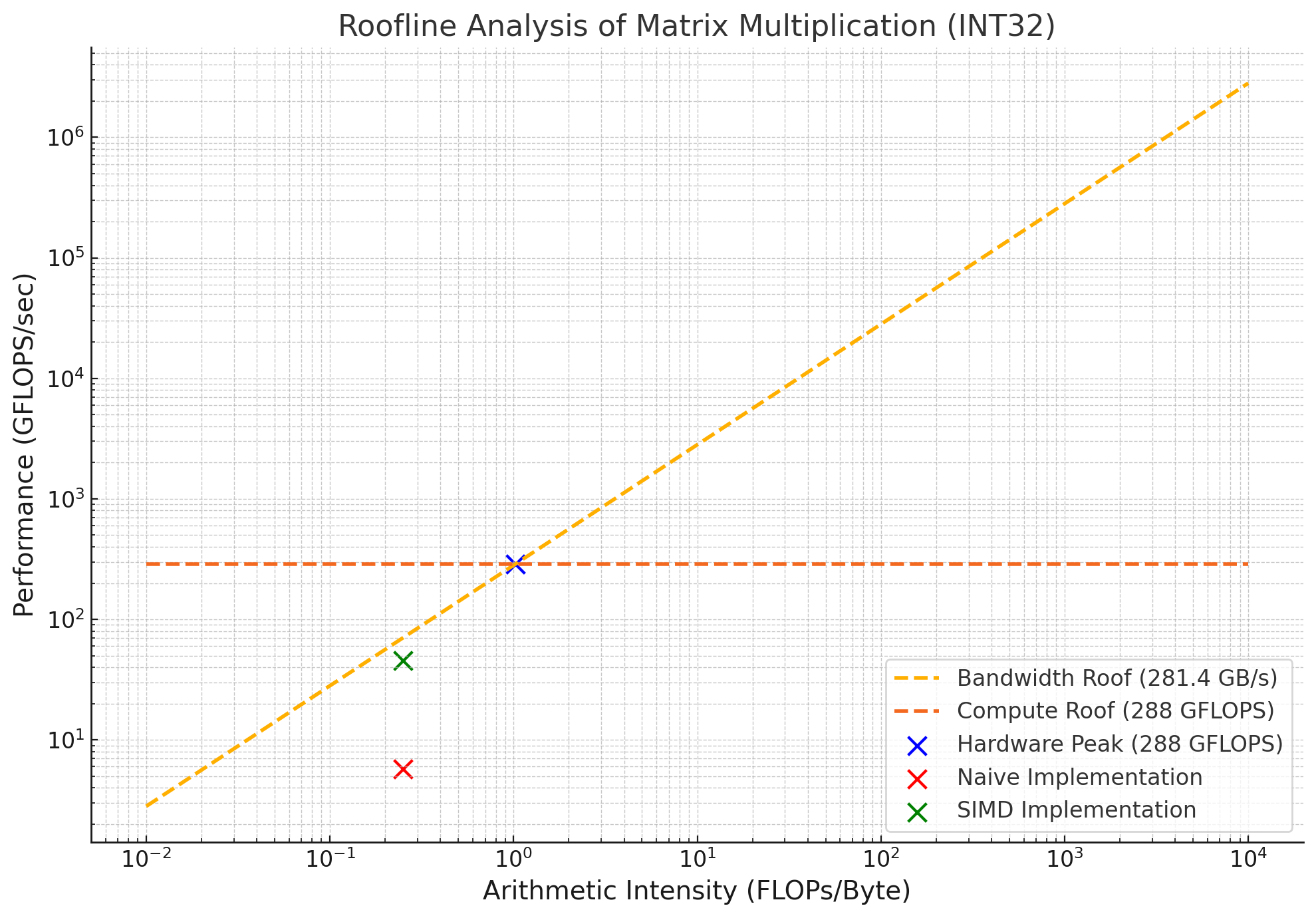Click the red Naive Implementation data point
The height and width of the screenshot is (918, 1316).
point(404,770)
